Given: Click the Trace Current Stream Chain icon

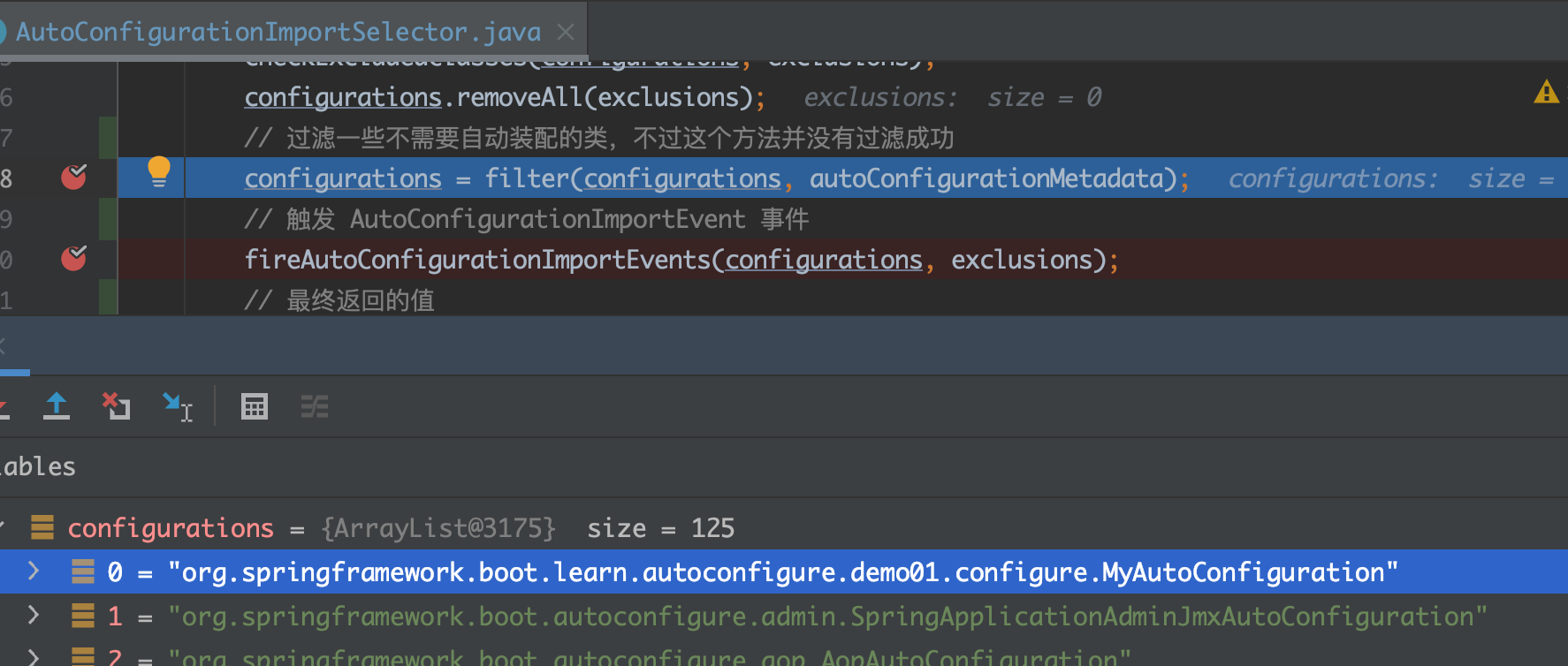Looking at the screenshot, I should [314, 406].
